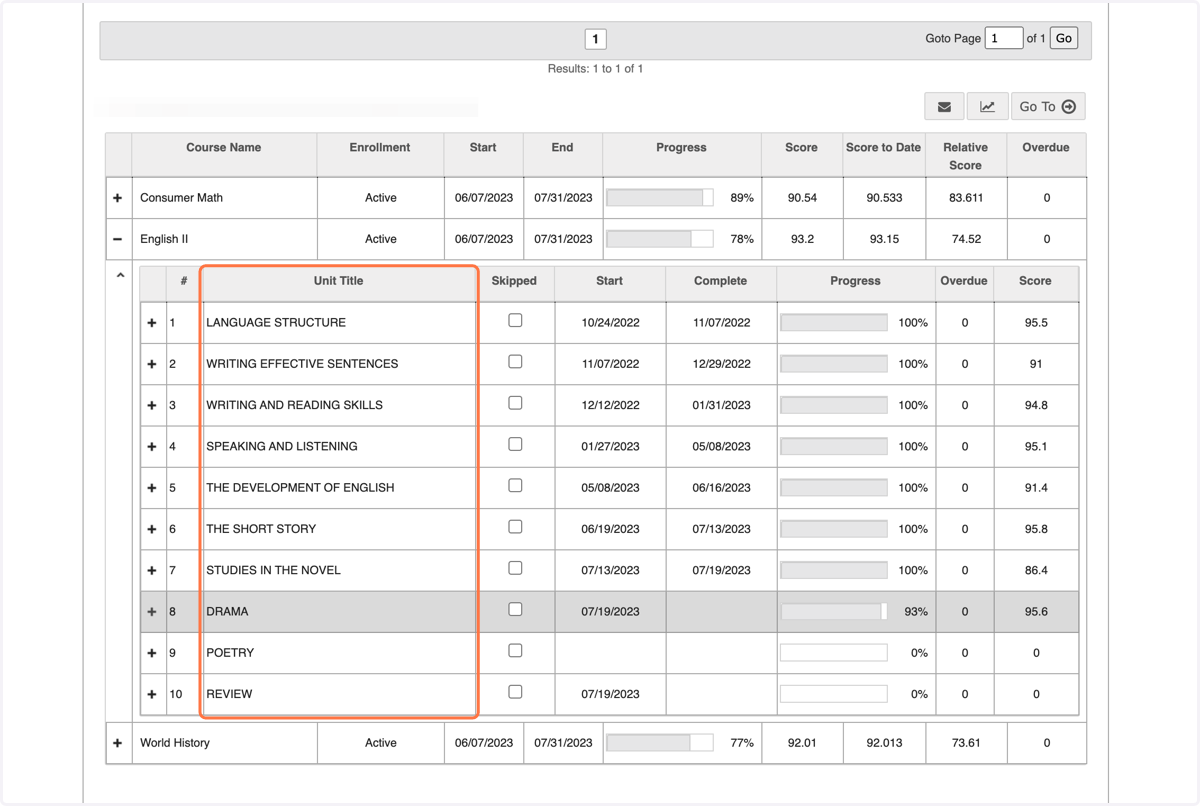
Task: Check Skipped box for WRITING EFFECTIVE SENTENCES
Action: pyautogui.click(x=515, y=362)
